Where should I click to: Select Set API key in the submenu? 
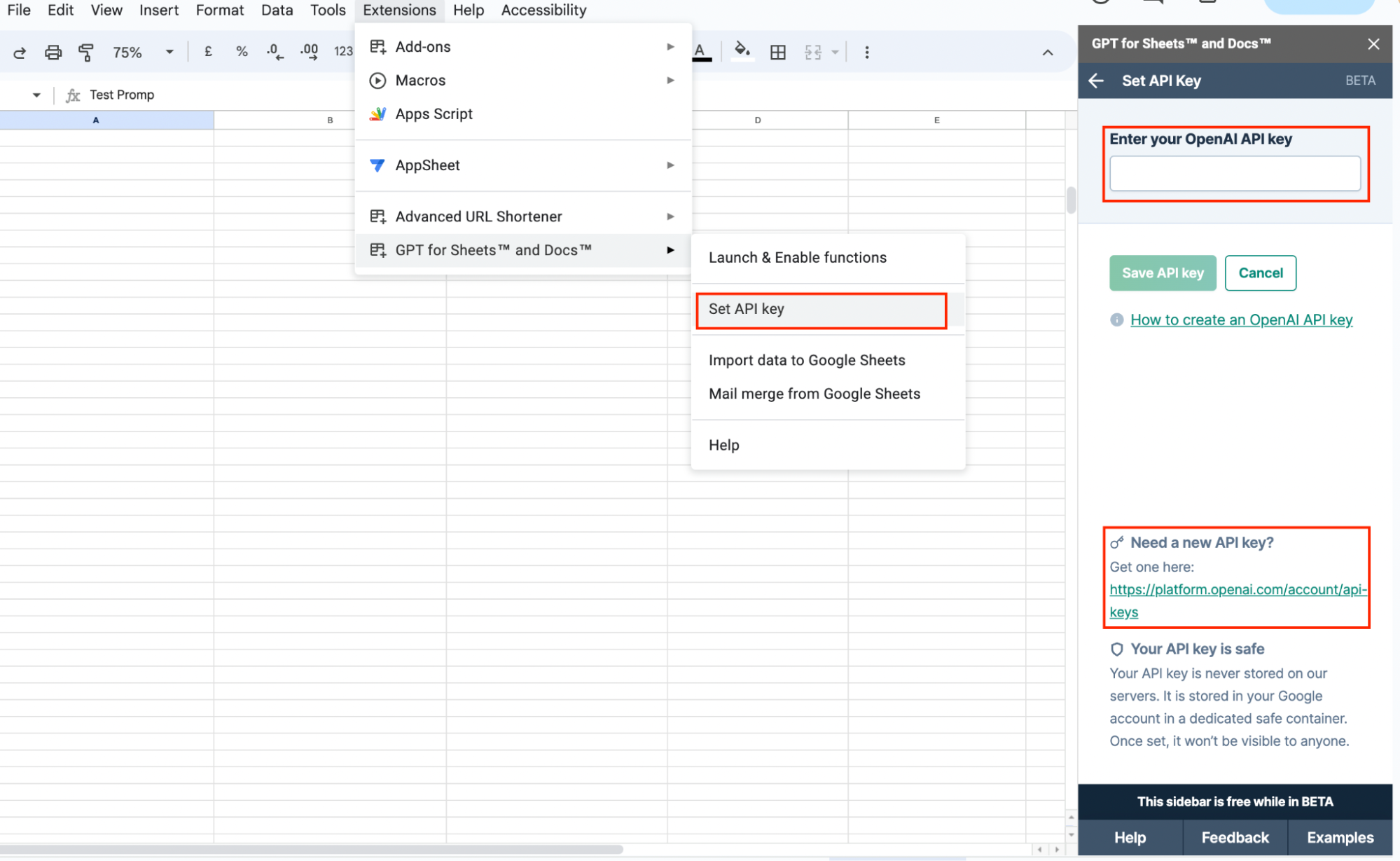pos(828,310)
